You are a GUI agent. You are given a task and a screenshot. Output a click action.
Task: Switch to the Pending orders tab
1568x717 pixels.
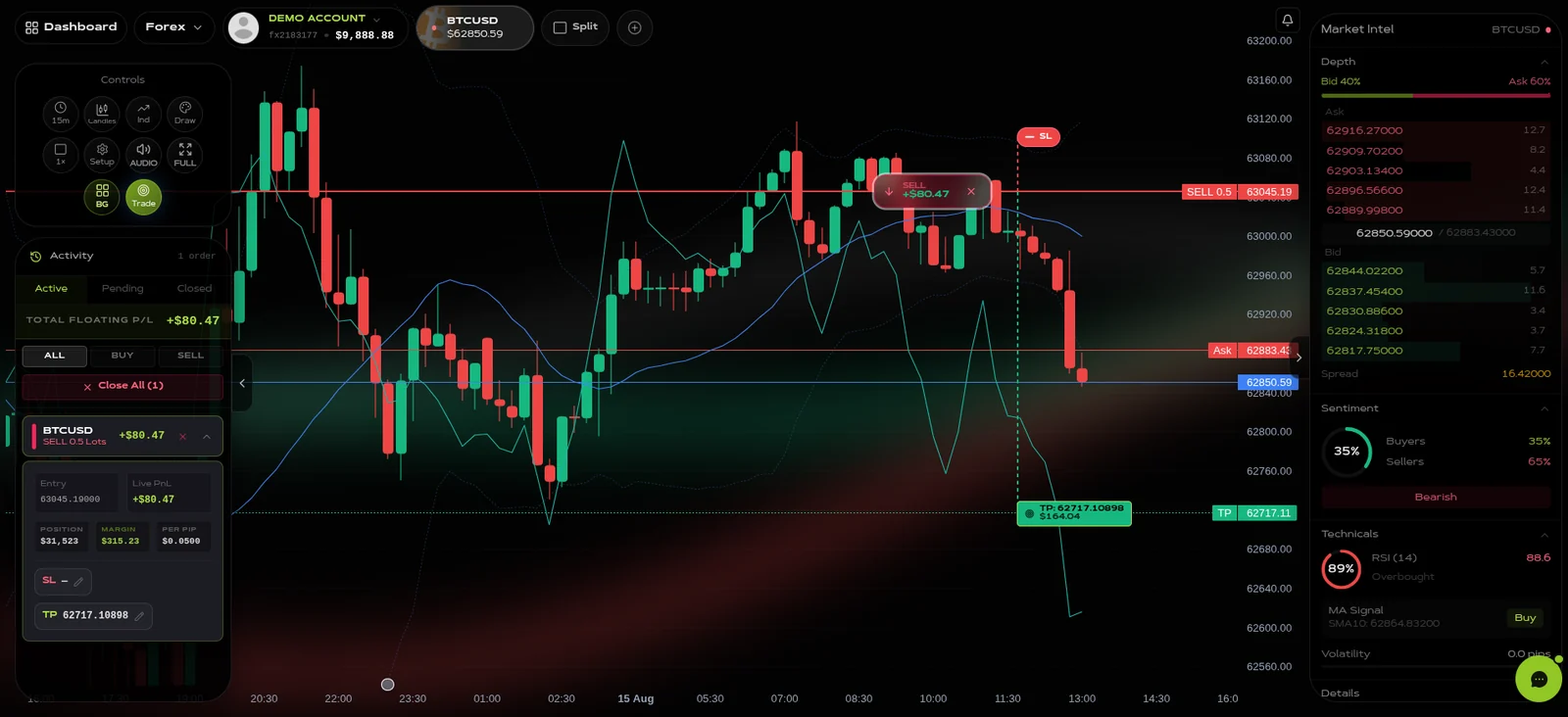[x=122, y=289]
